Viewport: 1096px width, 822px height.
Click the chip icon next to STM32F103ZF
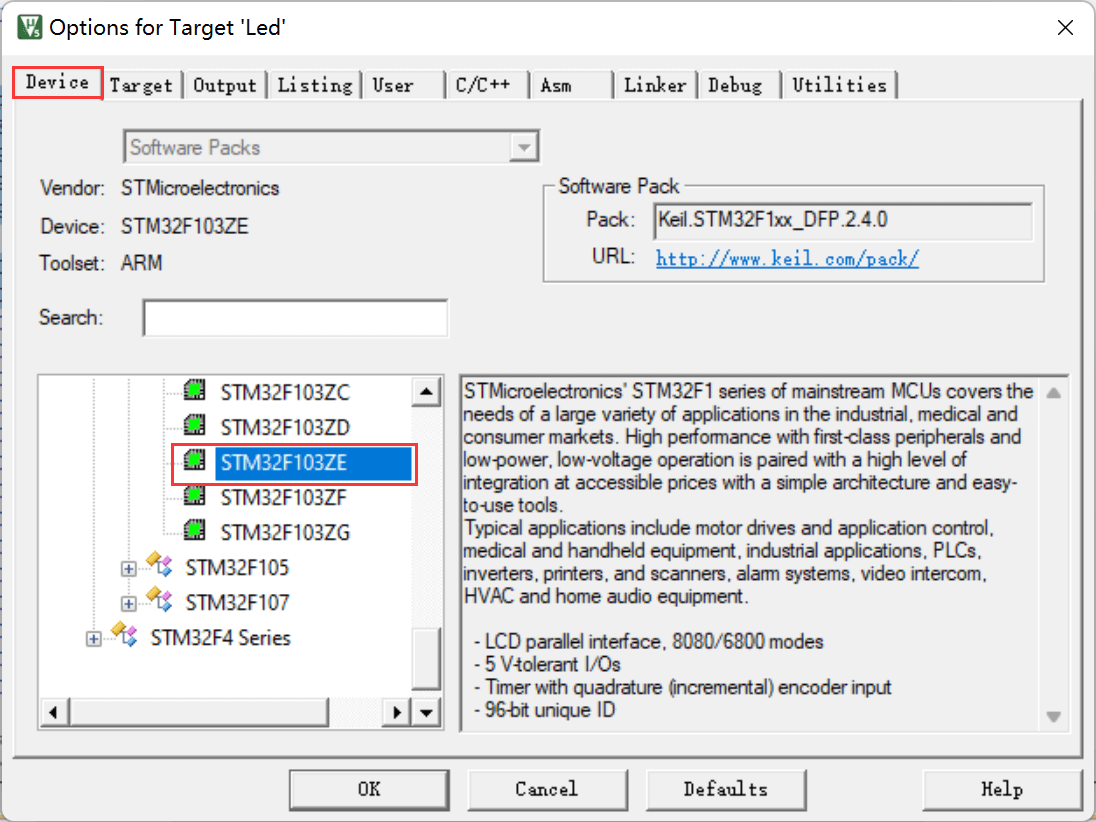point(196,497)
